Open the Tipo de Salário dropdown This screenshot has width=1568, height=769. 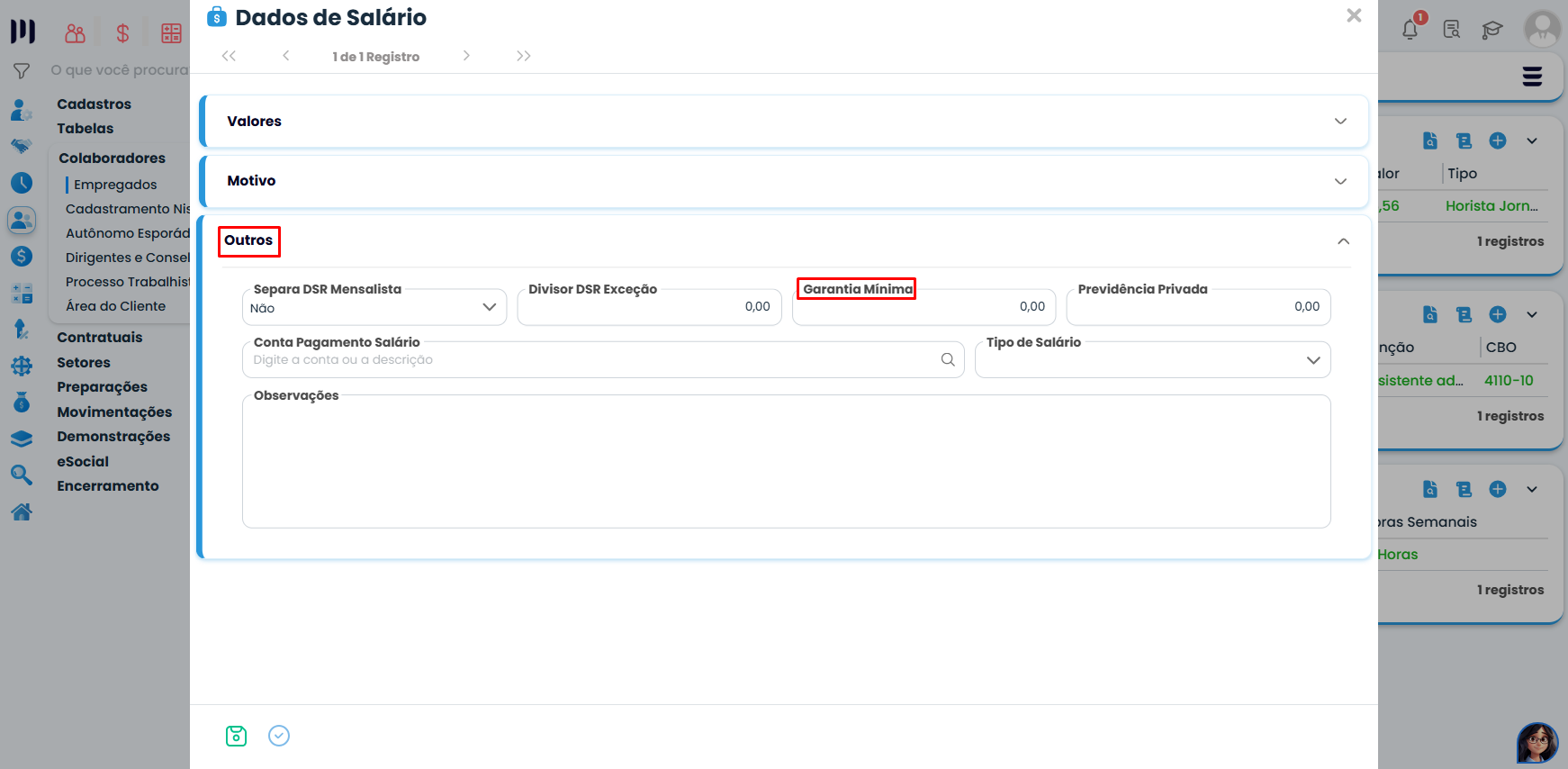(x=1313, y=360)
